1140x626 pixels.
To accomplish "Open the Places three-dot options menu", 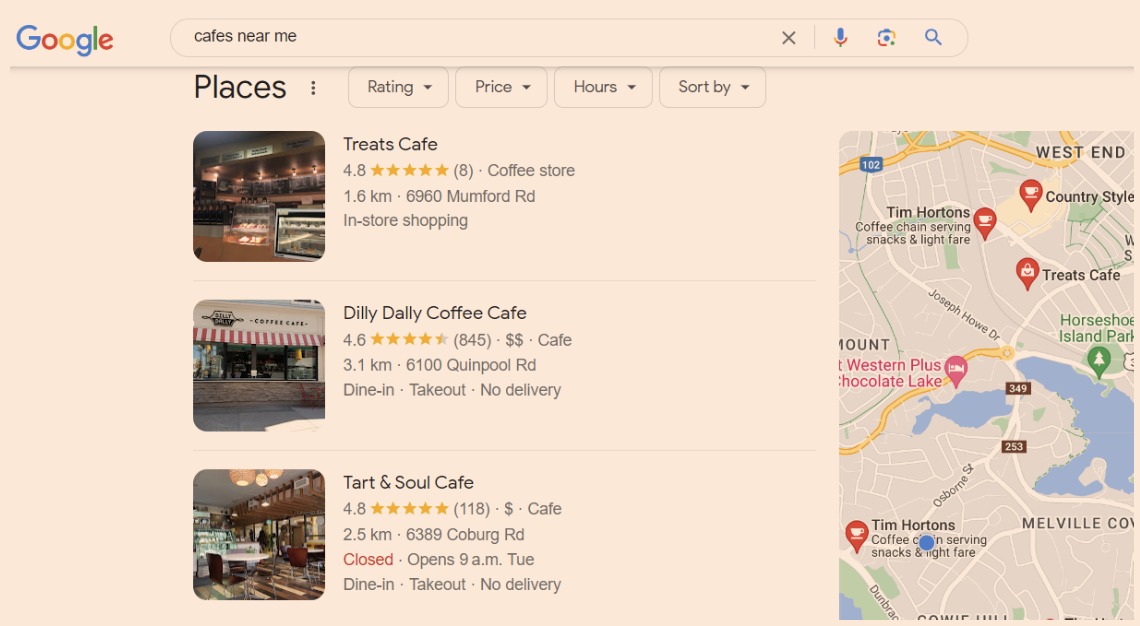I will [313, 88].
